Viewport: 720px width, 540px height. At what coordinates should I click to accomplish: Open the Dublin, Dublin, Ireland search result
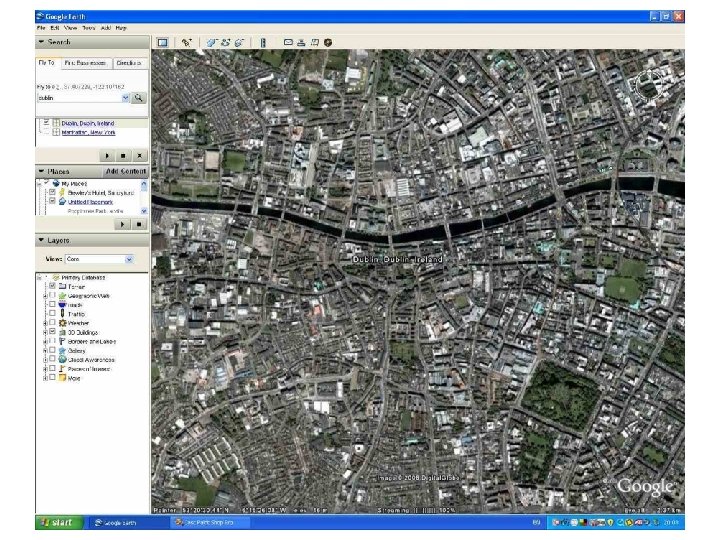click(x=88, y=123)
